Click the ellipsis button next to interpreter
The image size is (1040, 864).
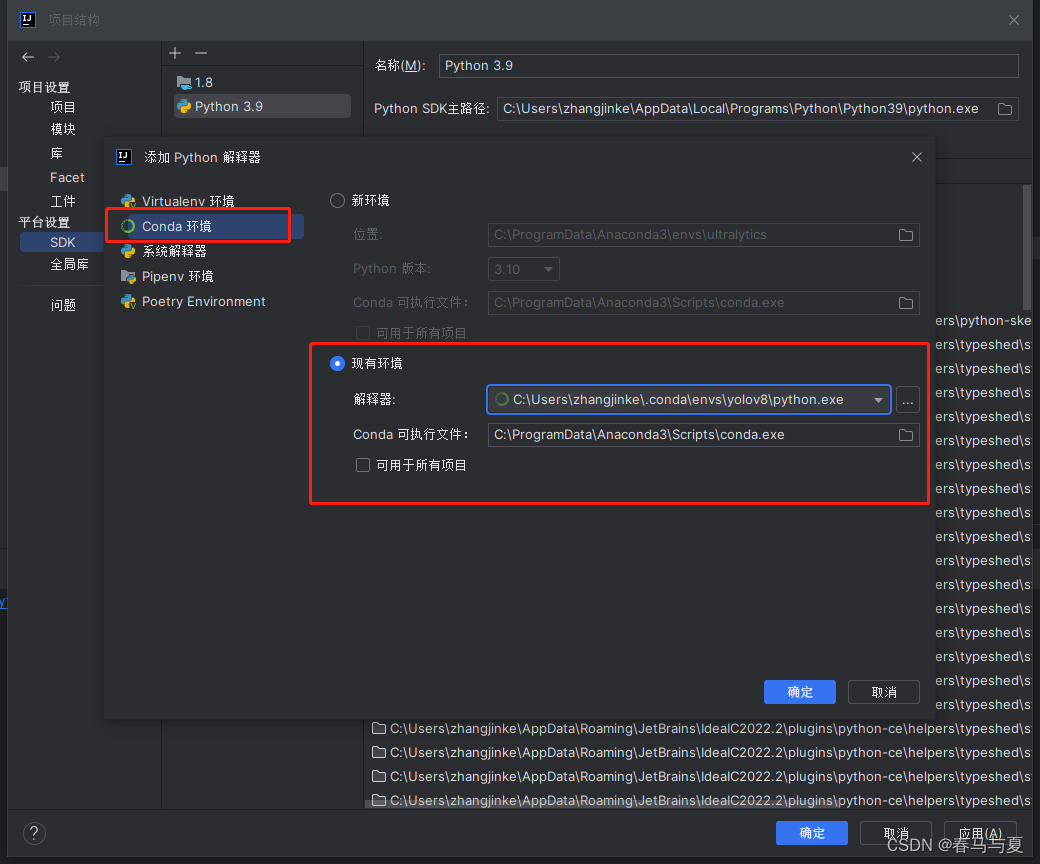907,400
